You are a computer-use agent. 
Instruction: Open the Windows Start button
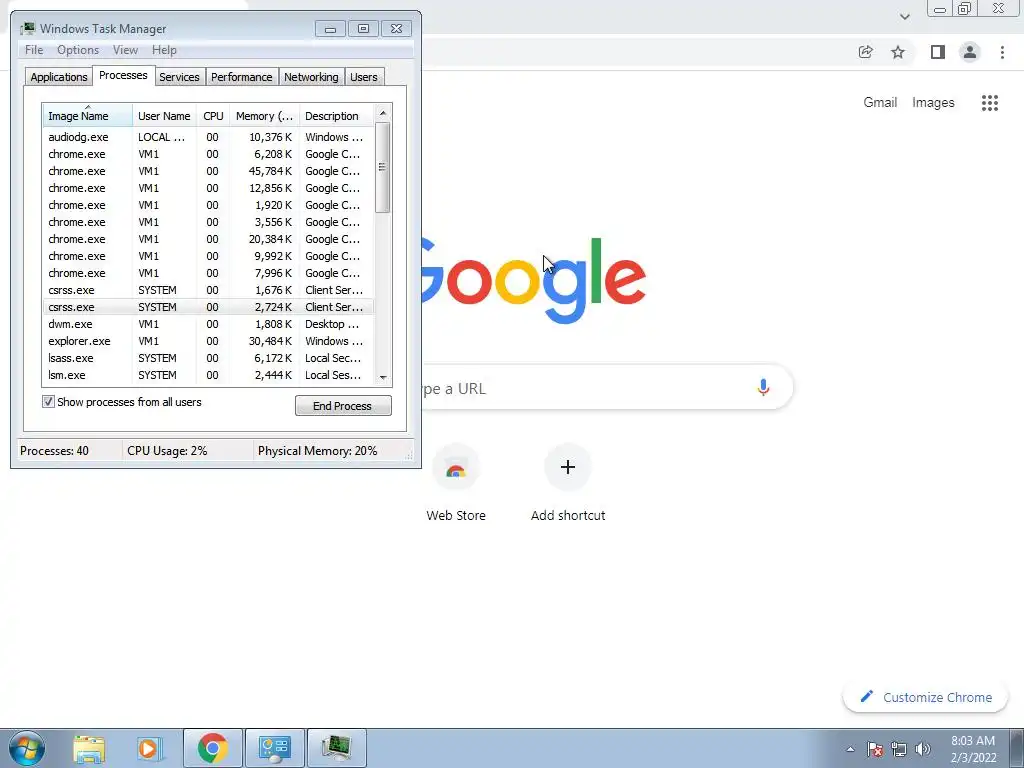pos(27,748)
